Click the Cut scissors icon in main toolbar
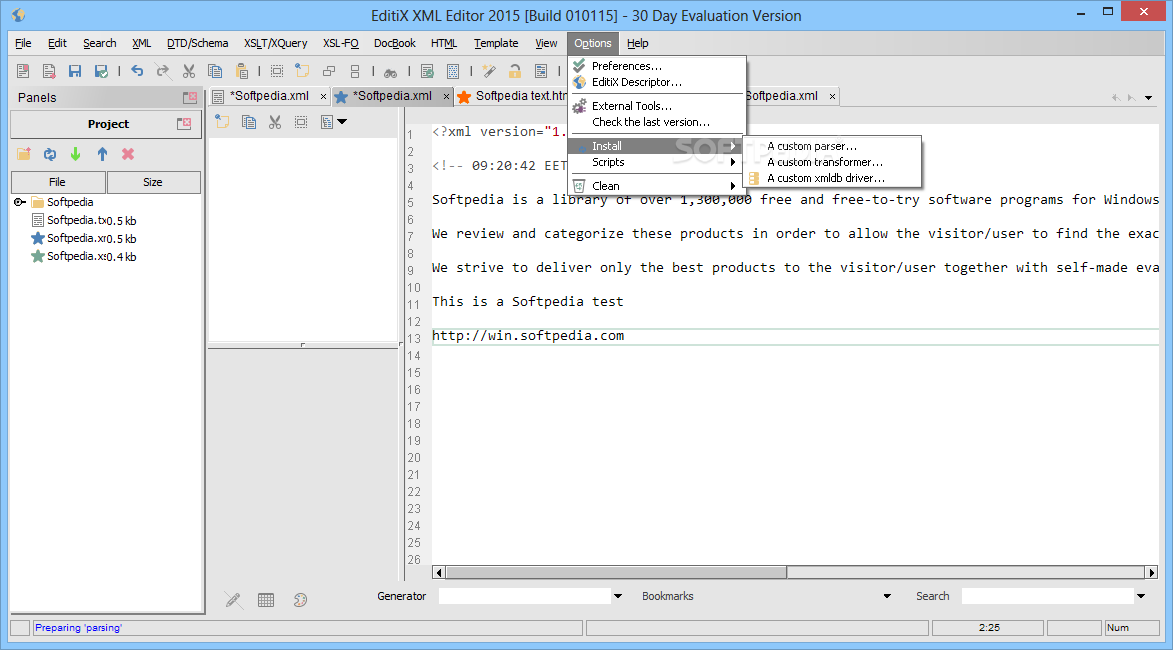 (189, 71)
